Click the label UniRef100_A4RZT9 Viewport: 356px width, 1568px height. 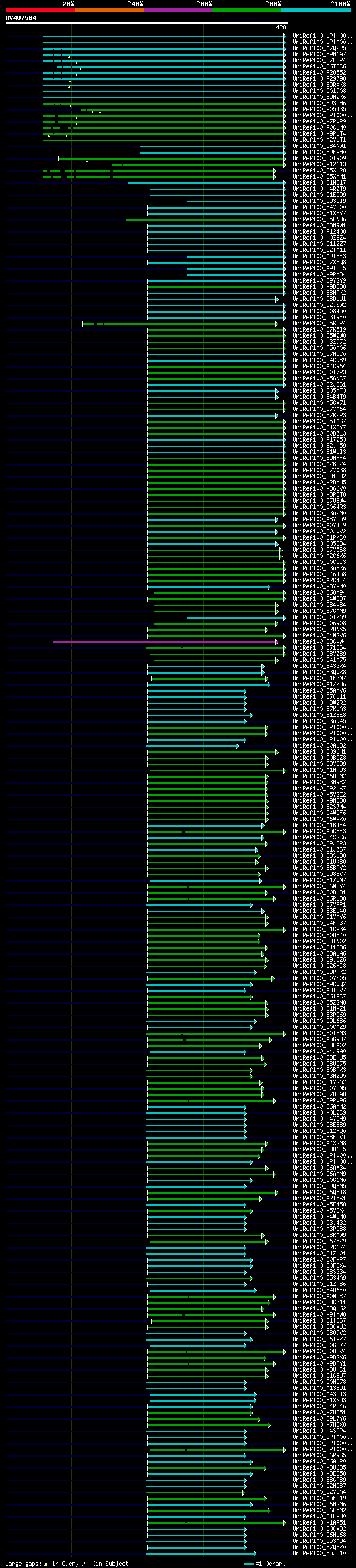319,189
